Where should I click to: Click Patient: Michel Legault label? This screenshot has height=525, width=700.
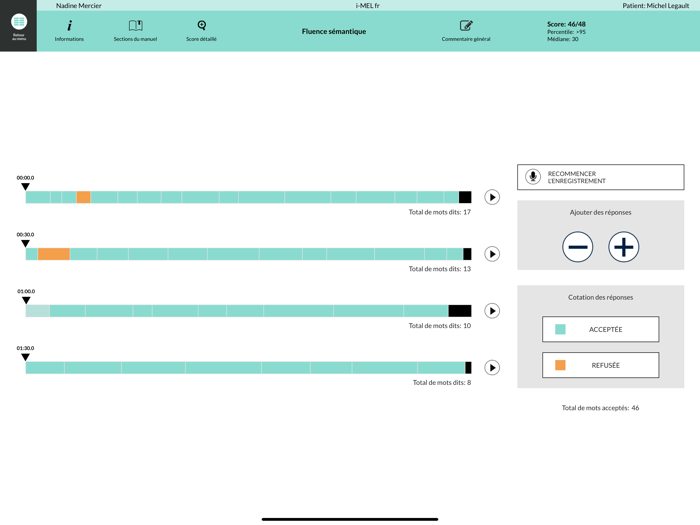pos(656,5)
